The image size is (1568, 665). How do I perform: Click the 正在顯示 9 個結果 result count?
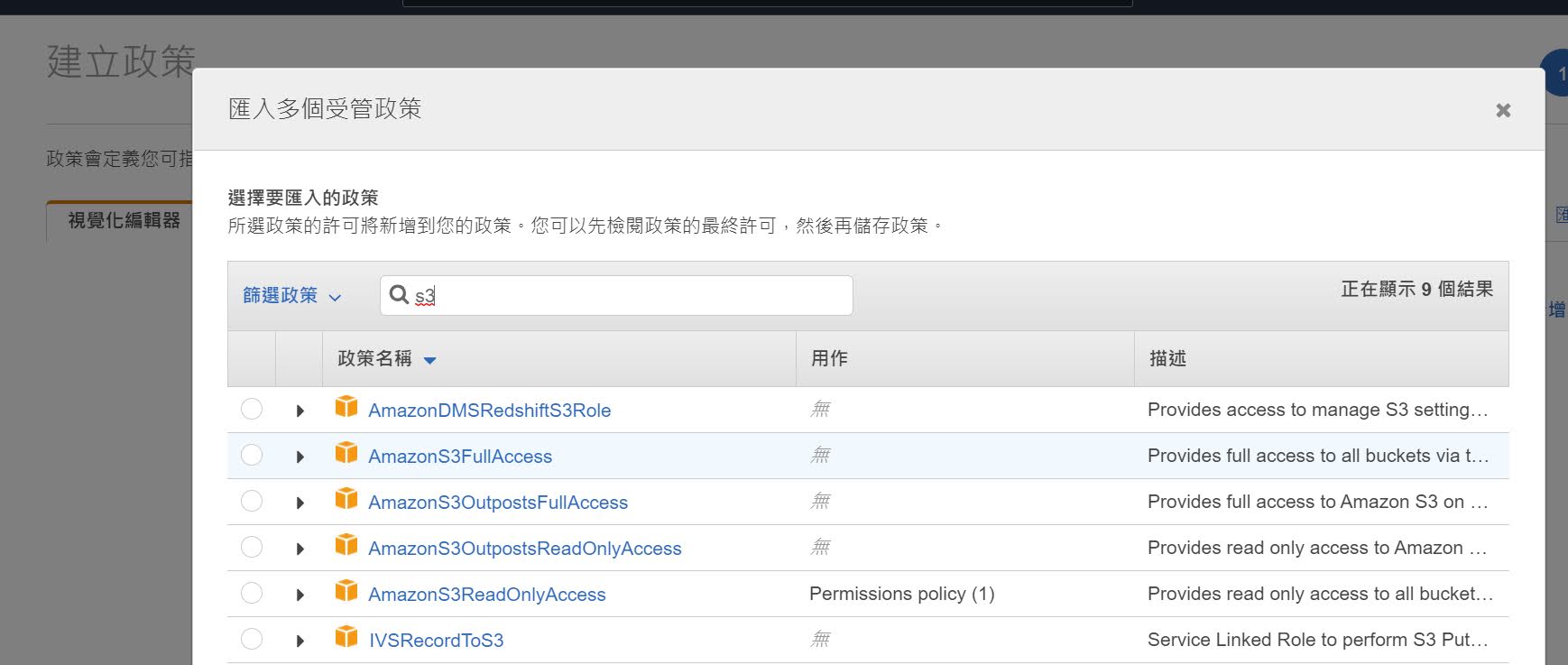point(1416,289)
